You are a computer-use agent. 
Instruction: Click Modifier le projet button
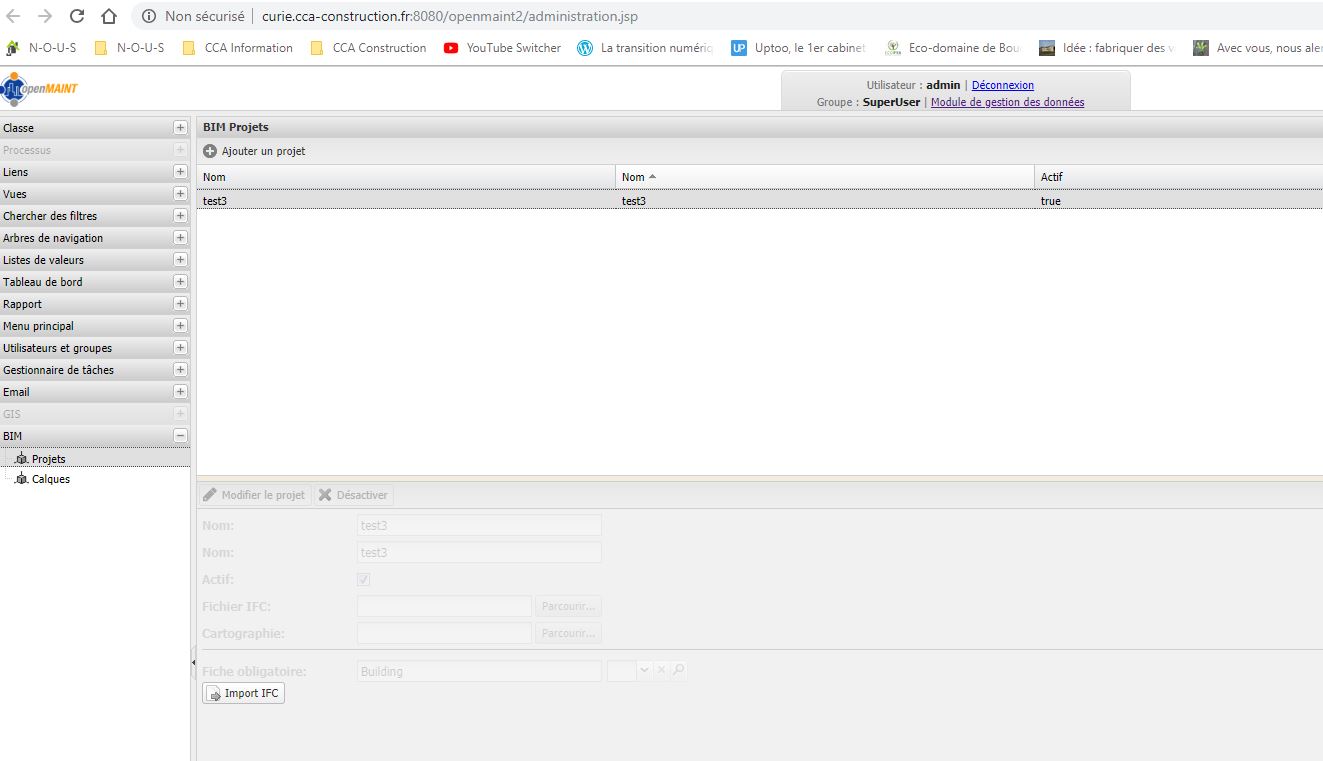254,495
